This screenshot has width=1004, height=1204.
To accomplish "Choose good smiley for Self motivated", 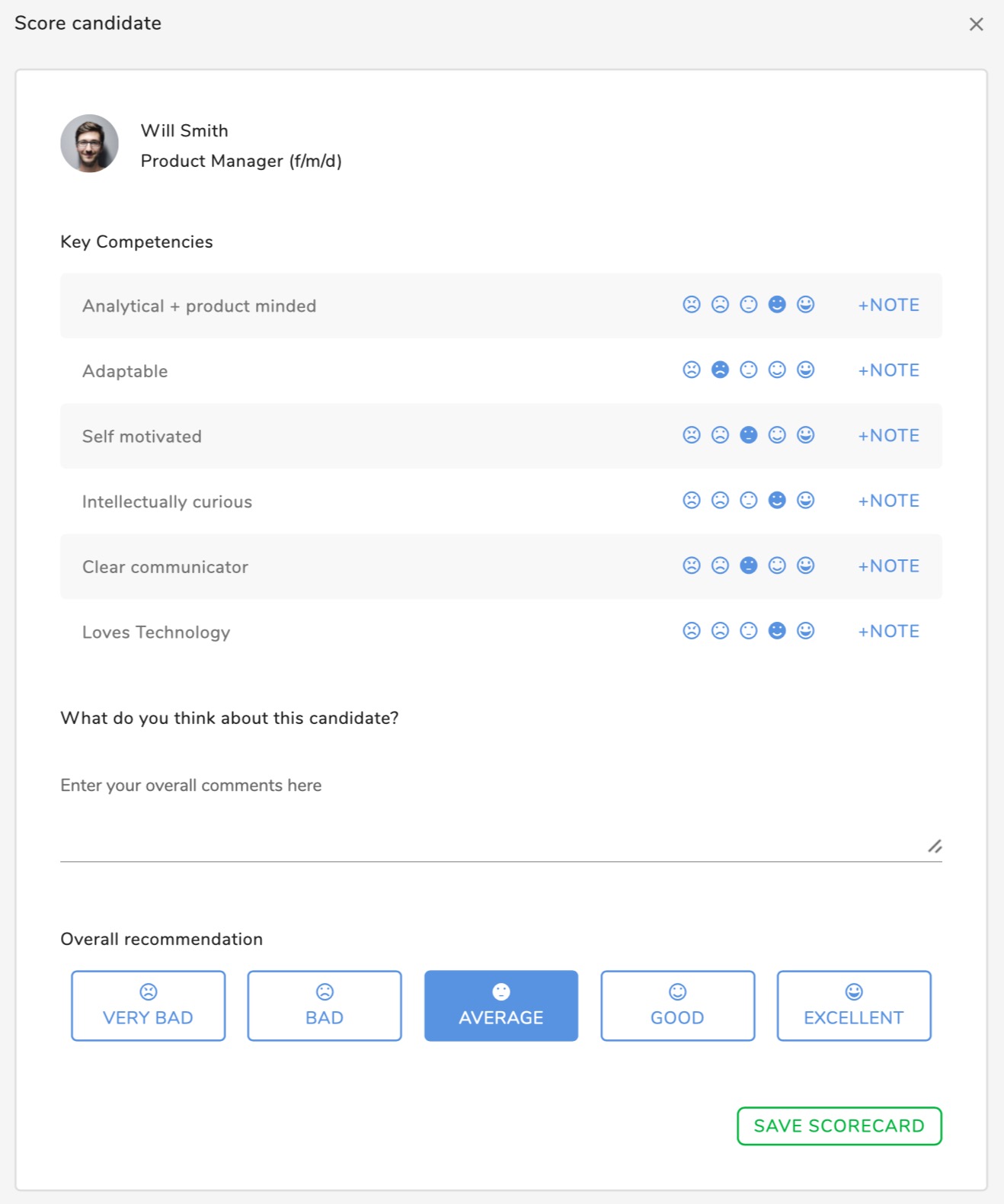I will 777,435.
